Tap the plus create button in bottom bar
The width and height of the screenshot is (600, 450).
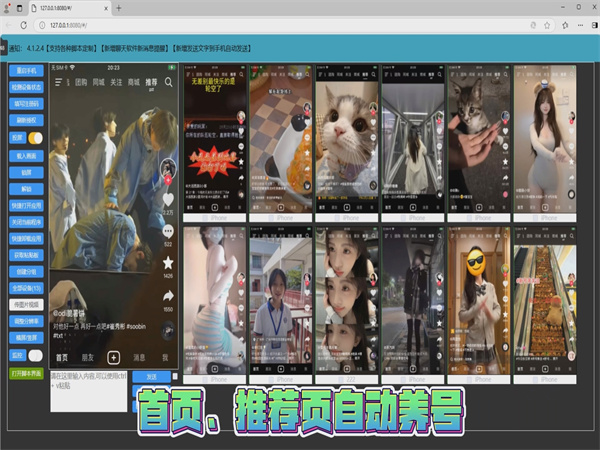114,357
